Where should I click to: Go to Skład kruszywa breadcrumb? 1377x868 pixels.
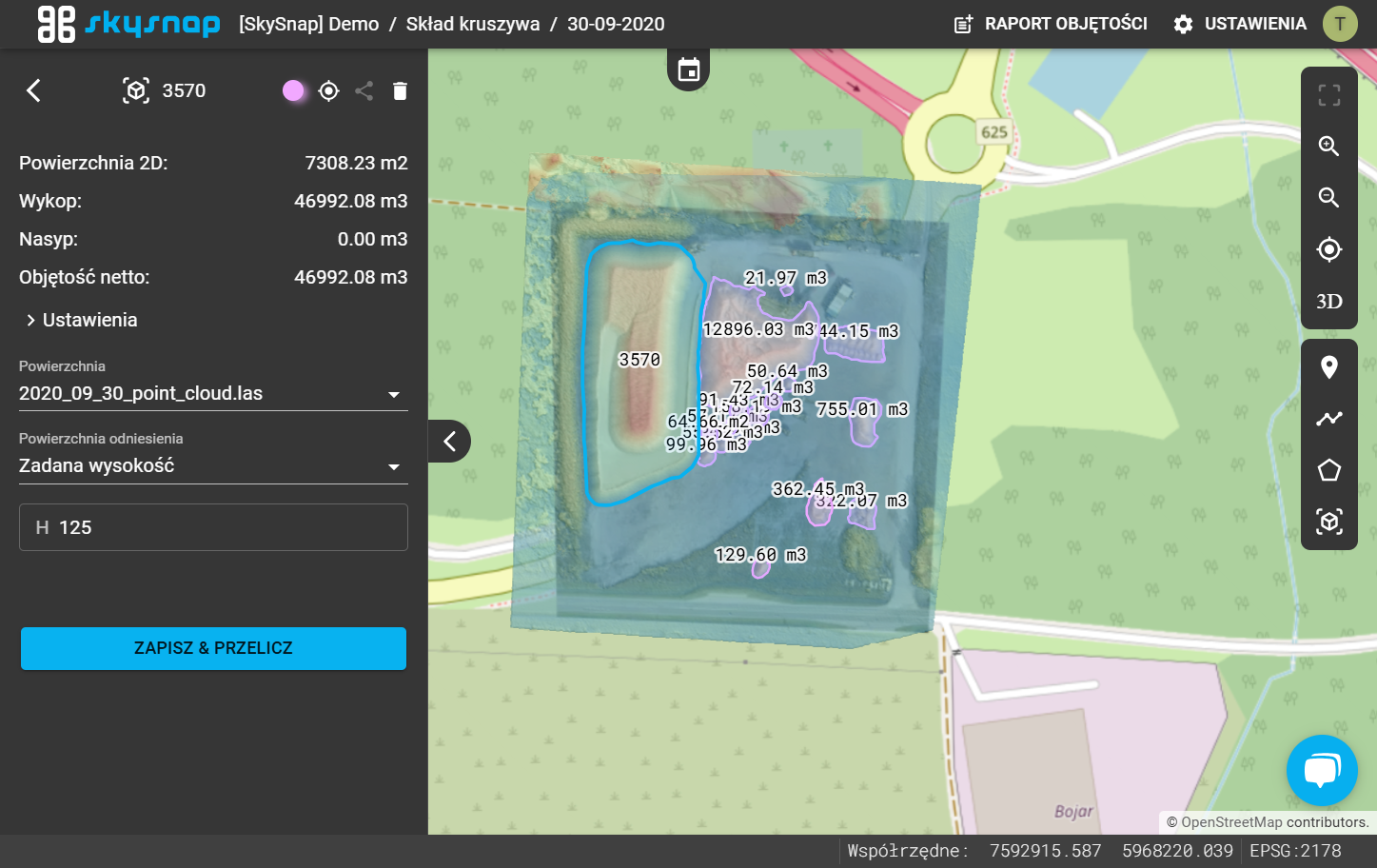point(473,24)
